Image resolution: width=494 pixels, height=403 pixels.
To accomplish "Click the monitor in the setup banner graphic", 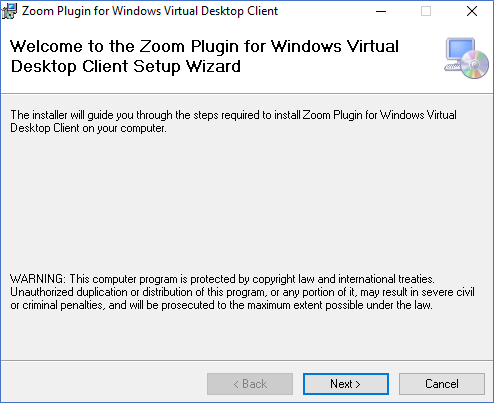I will [x=460, y=51].
